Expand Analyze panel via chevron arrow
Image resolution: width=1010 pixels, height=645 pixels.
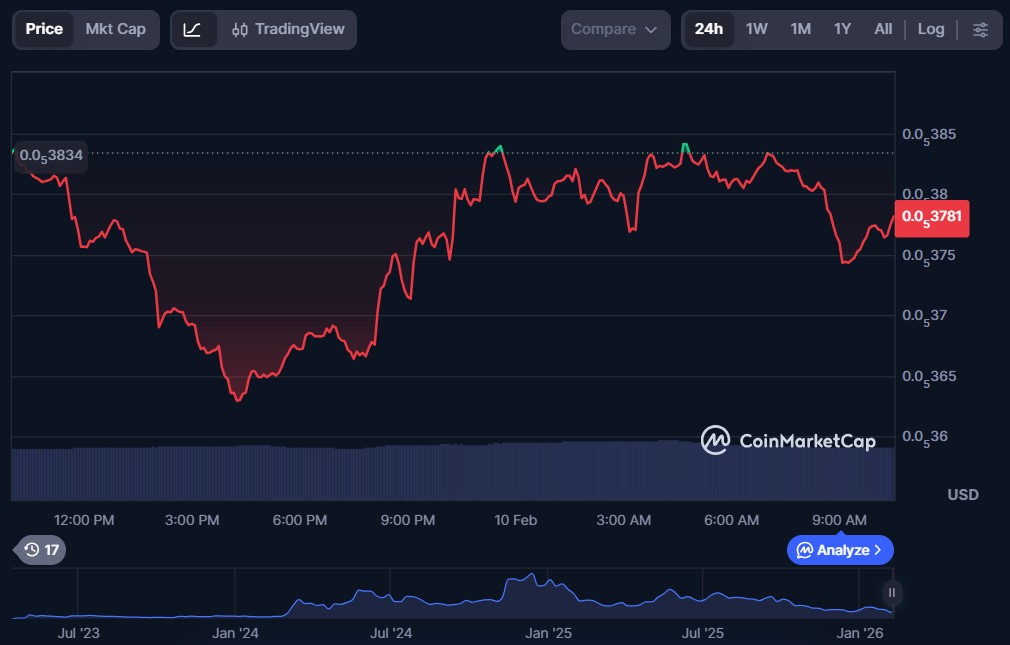(x=878, y=550)
